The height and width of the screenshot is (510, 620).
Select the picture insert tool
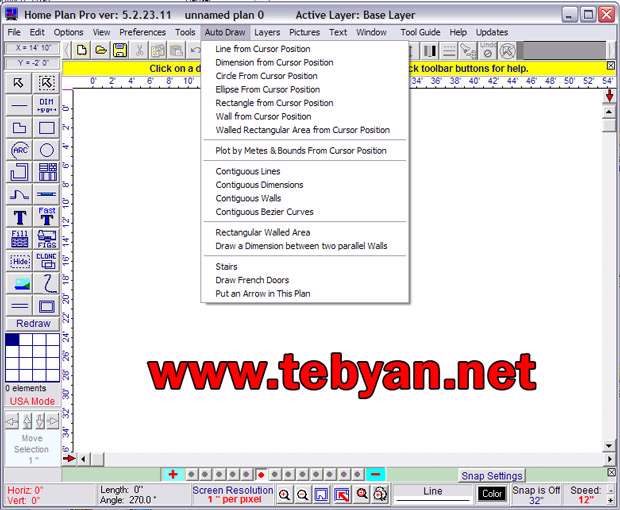click(x=19, y=283)
